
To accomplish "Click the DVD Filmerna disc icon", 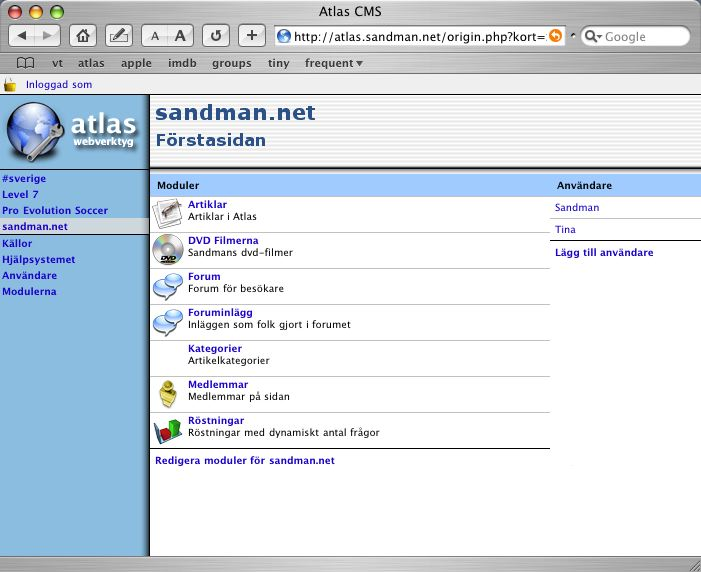I will [x=167, y=250].
